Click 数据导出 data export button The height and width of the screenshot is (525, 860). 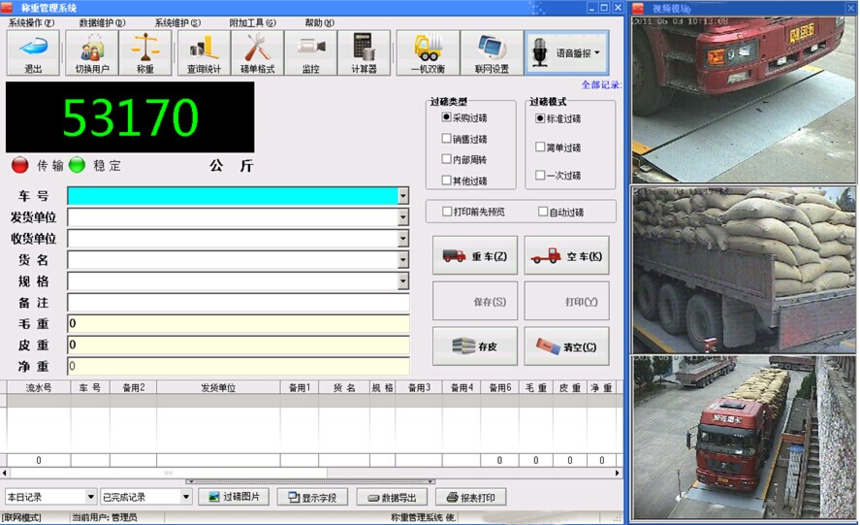pos(392,497)
